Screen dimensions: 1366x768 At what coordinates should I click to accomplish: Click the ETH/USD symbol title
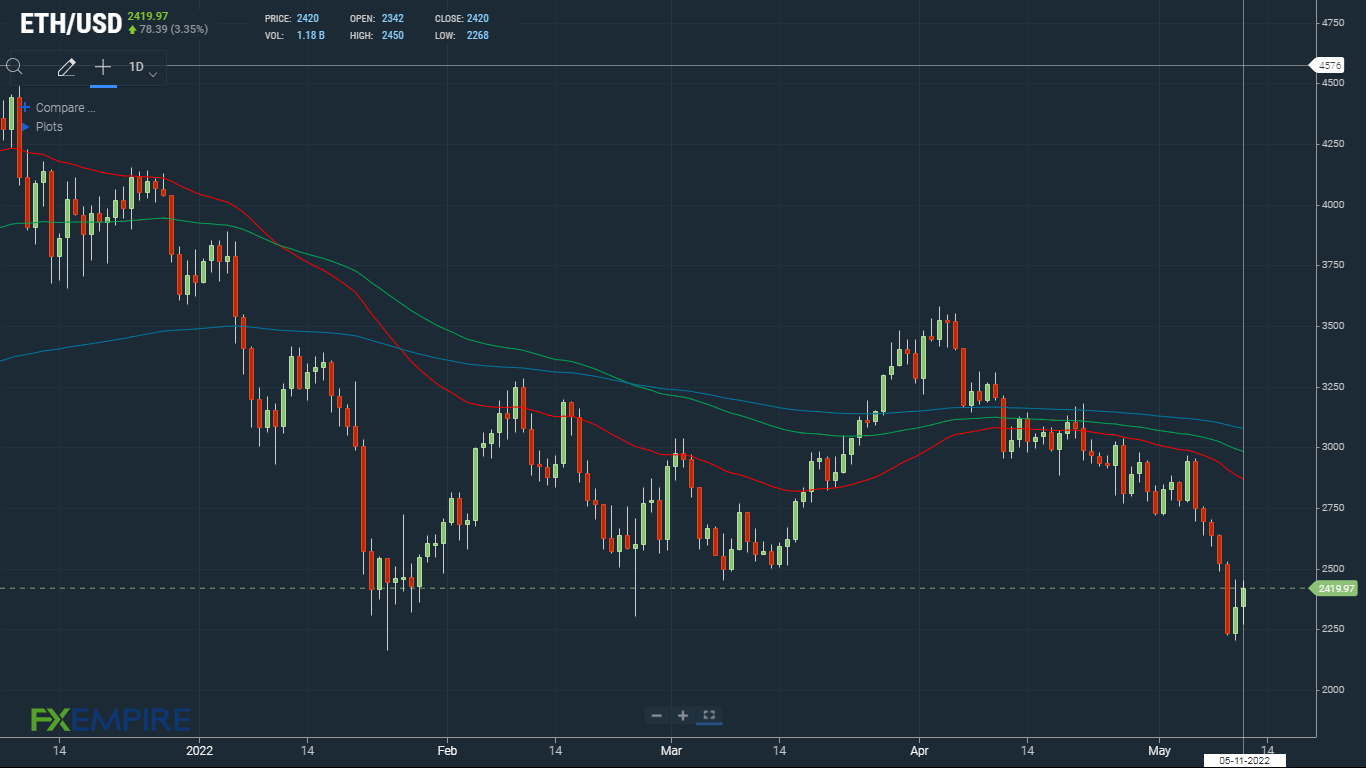(71, 22)
